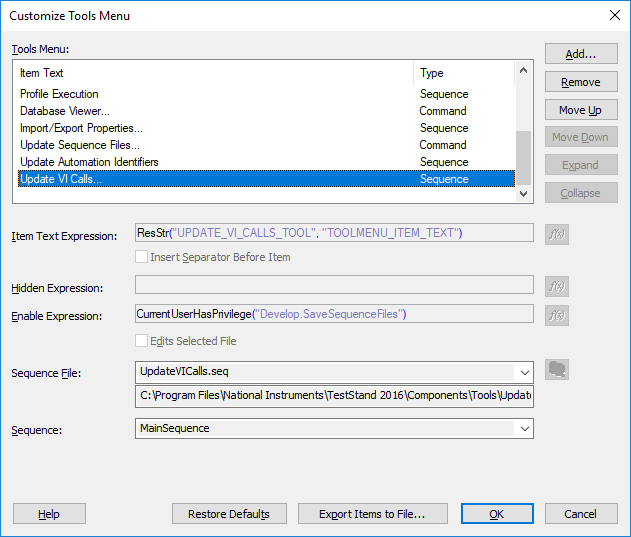Sort by the Type column header
The height and width of the screenshot is (537, 631).
click(x=462, y=73)
